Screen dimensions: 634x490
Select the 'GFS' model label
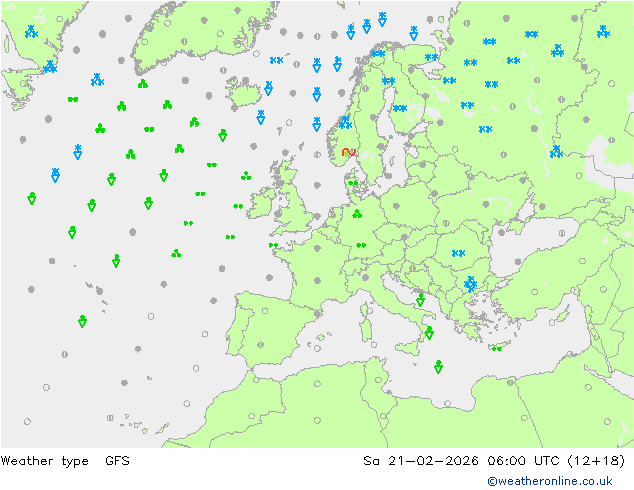click(x=117, y=460)
